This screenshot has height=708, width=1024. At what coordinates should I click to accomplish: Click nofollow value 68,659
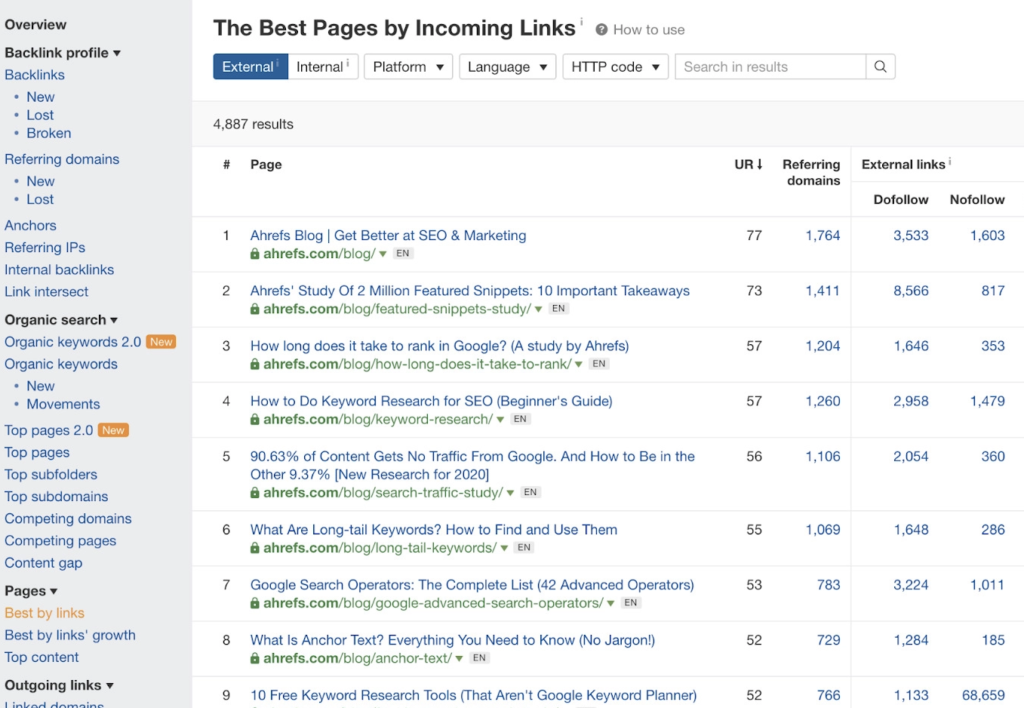click(x=984, y=696)
